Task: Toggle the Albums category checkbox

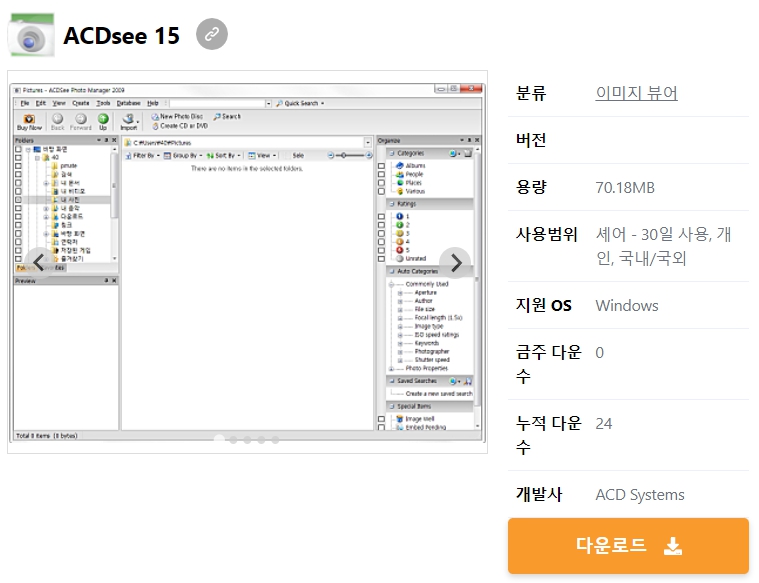Action: pyautogui.click(x=381, y=166)
